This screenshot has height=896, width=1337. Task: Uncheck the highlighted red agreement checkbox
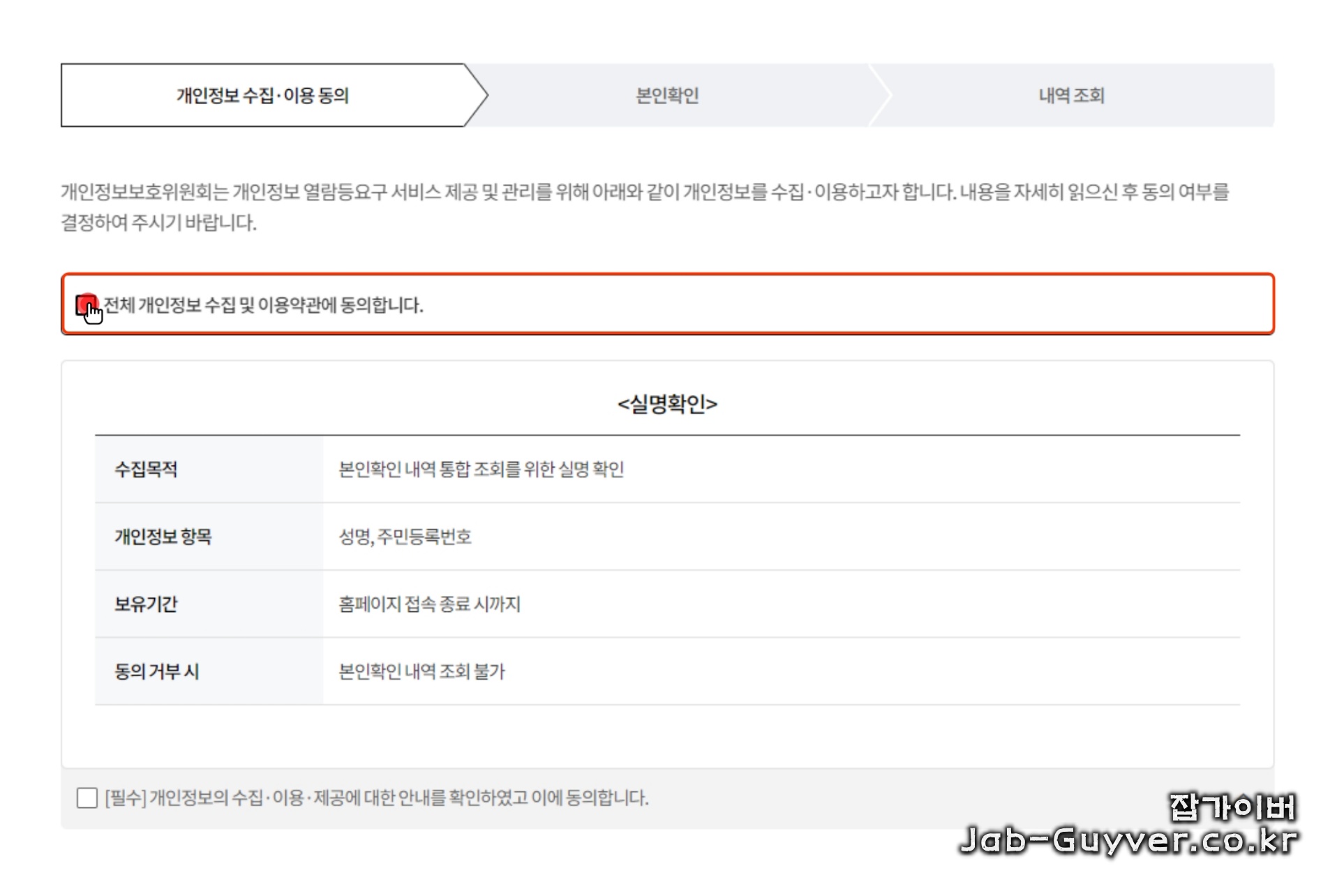pos(87,304)
